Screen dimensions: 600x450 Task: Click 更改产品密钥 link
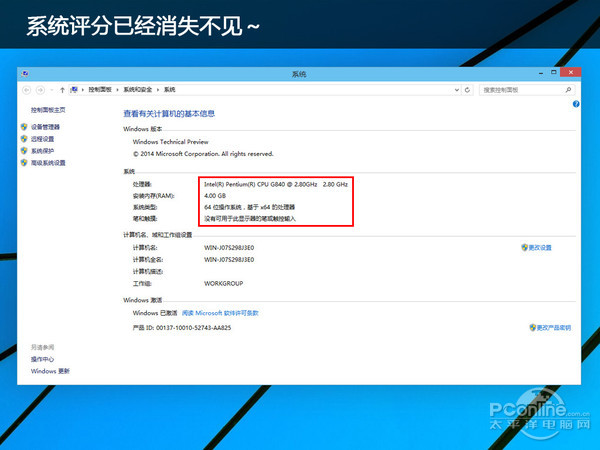pyautogui.click(x=554, y=328)
